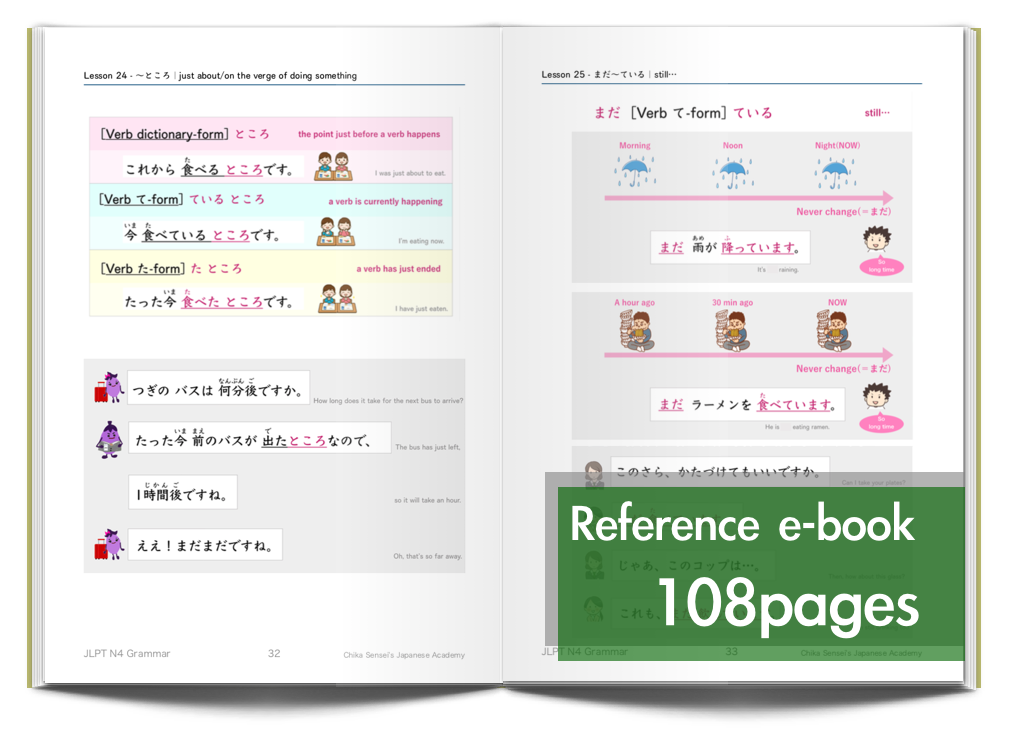
Task: Click the translation 'Oh, that's so far away.'
Action: point(428,556)
